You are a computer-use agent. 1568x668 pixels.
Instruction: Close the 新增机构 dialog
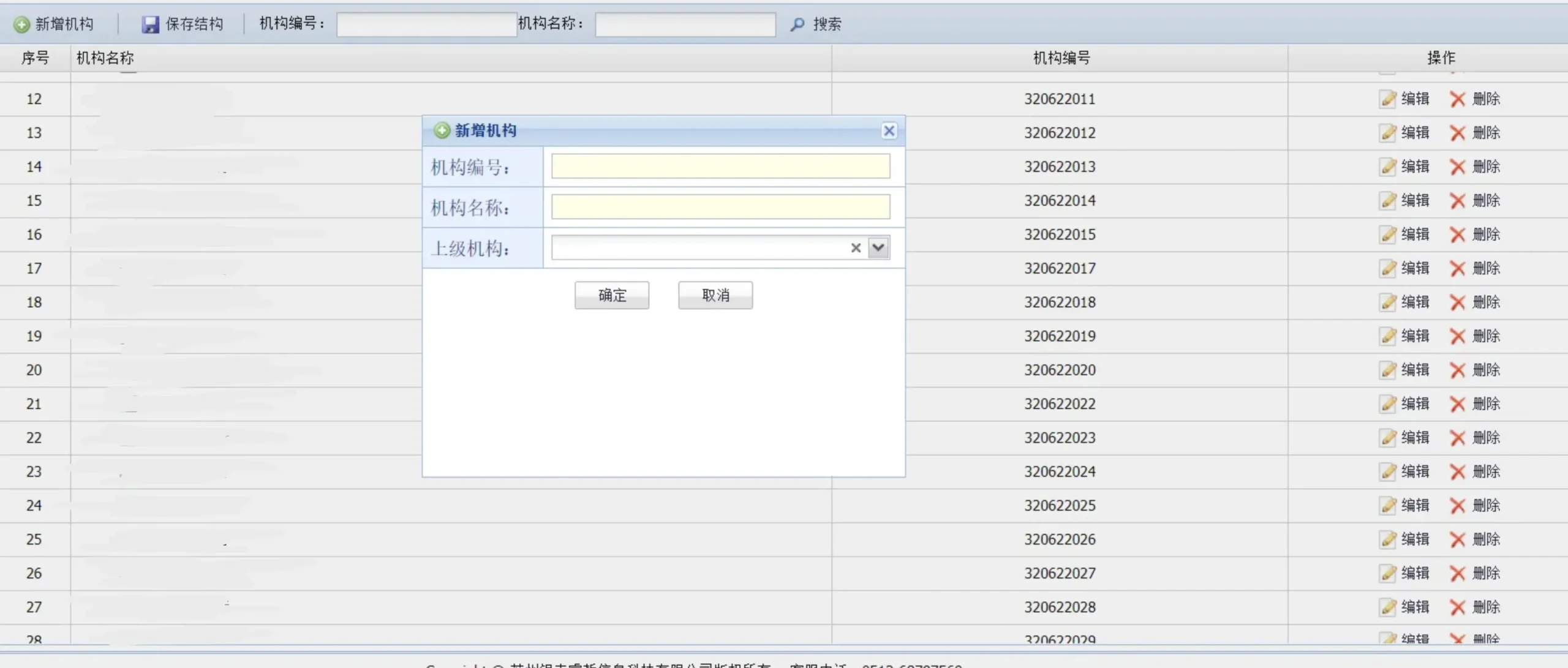coord(889,131)
